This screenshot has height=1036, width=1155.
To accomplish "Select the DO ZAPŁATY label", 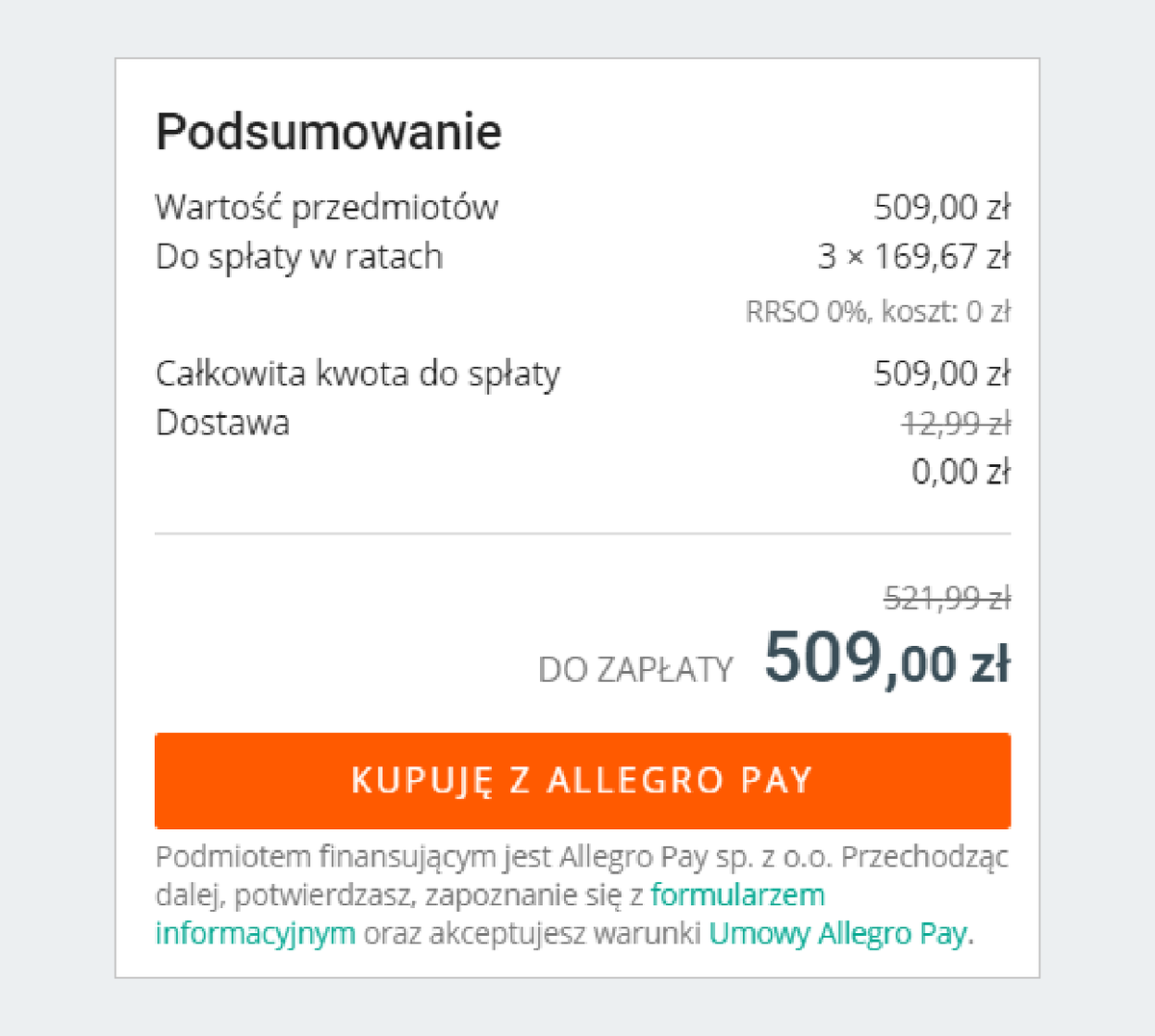I will pos(635,670).
